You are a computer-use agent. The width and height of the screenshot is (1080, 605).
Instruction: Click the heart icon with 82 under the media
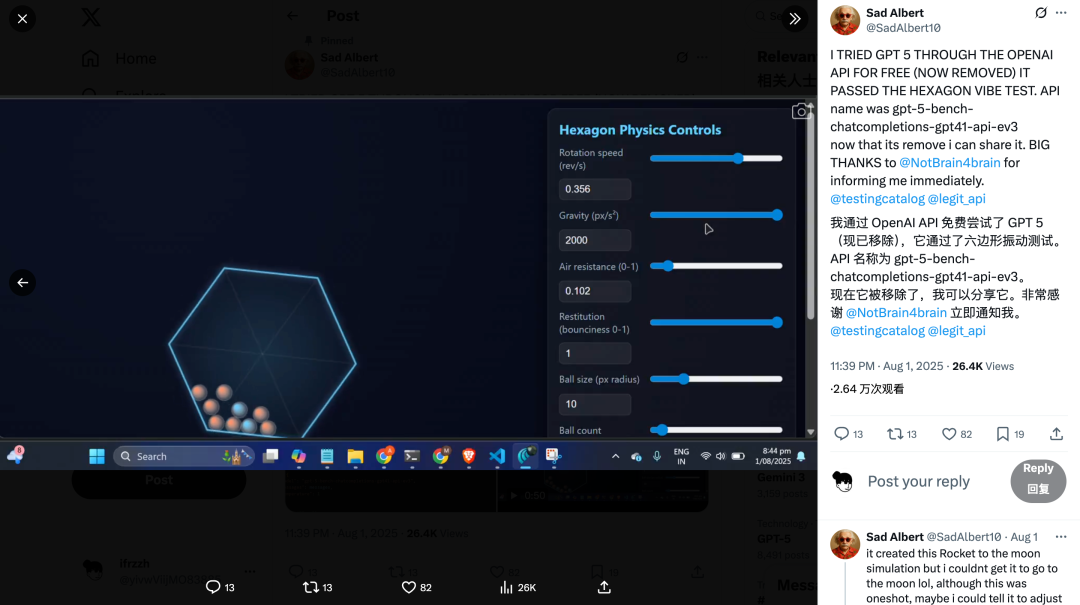pyautogui.click(x=408, y=587)
